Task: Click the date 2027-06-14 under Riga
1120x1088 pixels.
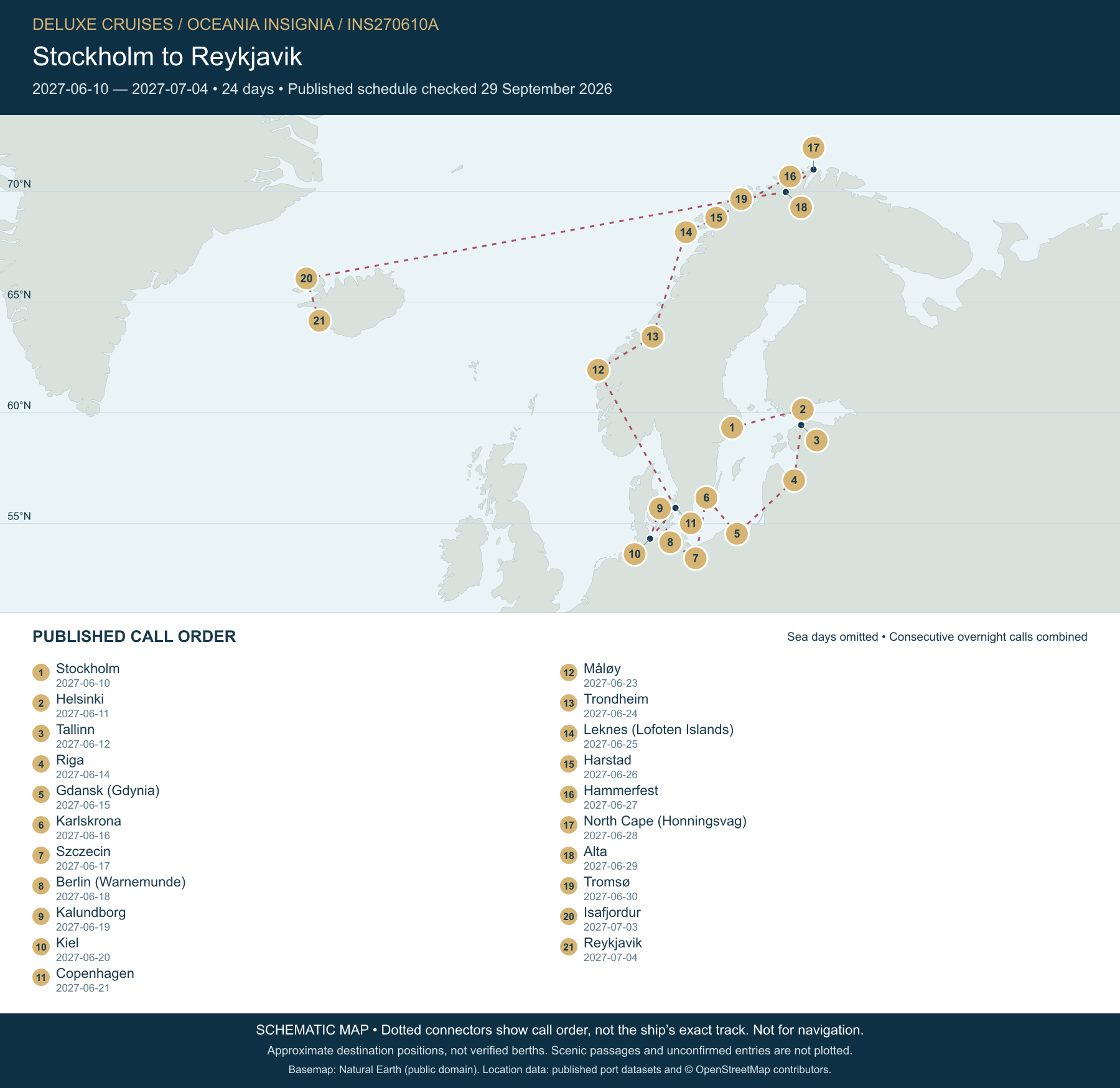Action: tap(83, 774)
